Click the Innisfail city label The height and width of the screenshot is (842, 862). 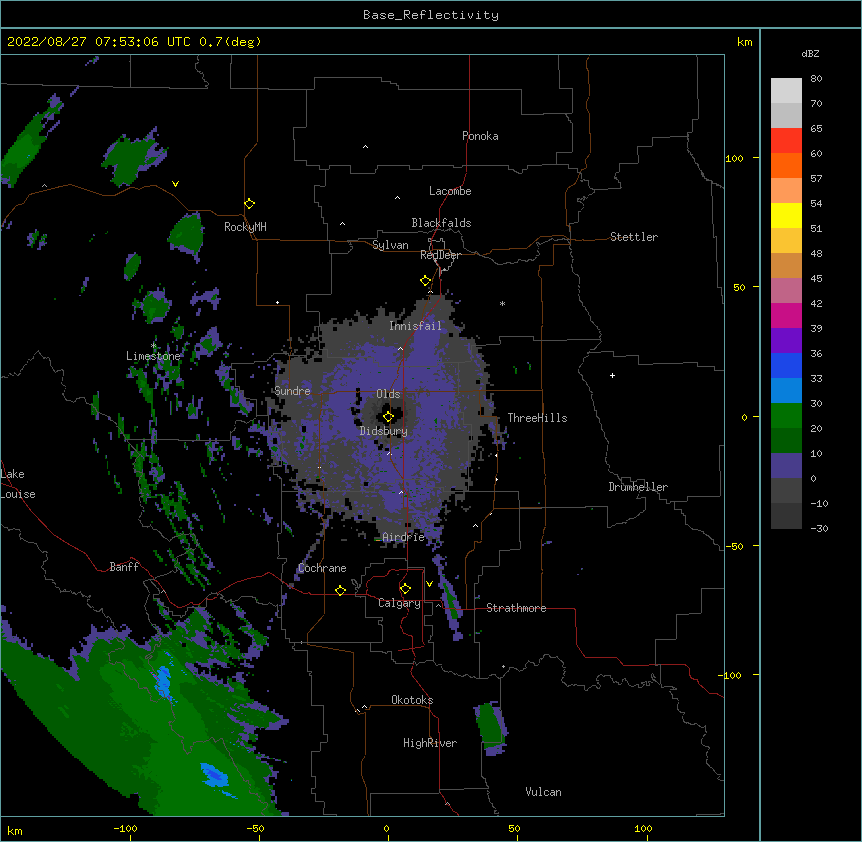click(x=415, y=326)
